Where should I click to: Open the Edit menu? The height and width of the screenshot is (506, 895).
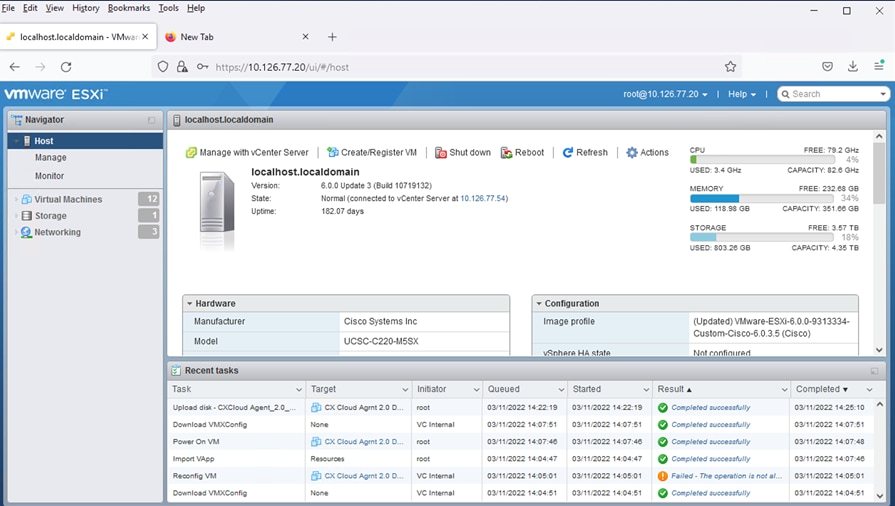pyautogui.click(x=30, y=8)
